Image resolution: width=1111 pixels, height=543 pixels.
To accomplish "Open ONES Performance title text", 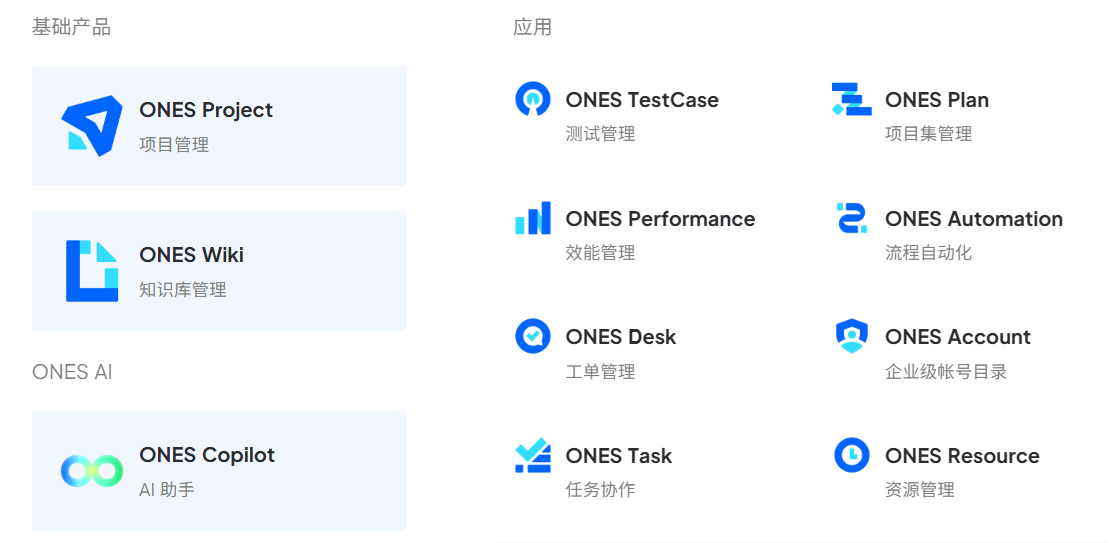I will click(x=660, y=219).
